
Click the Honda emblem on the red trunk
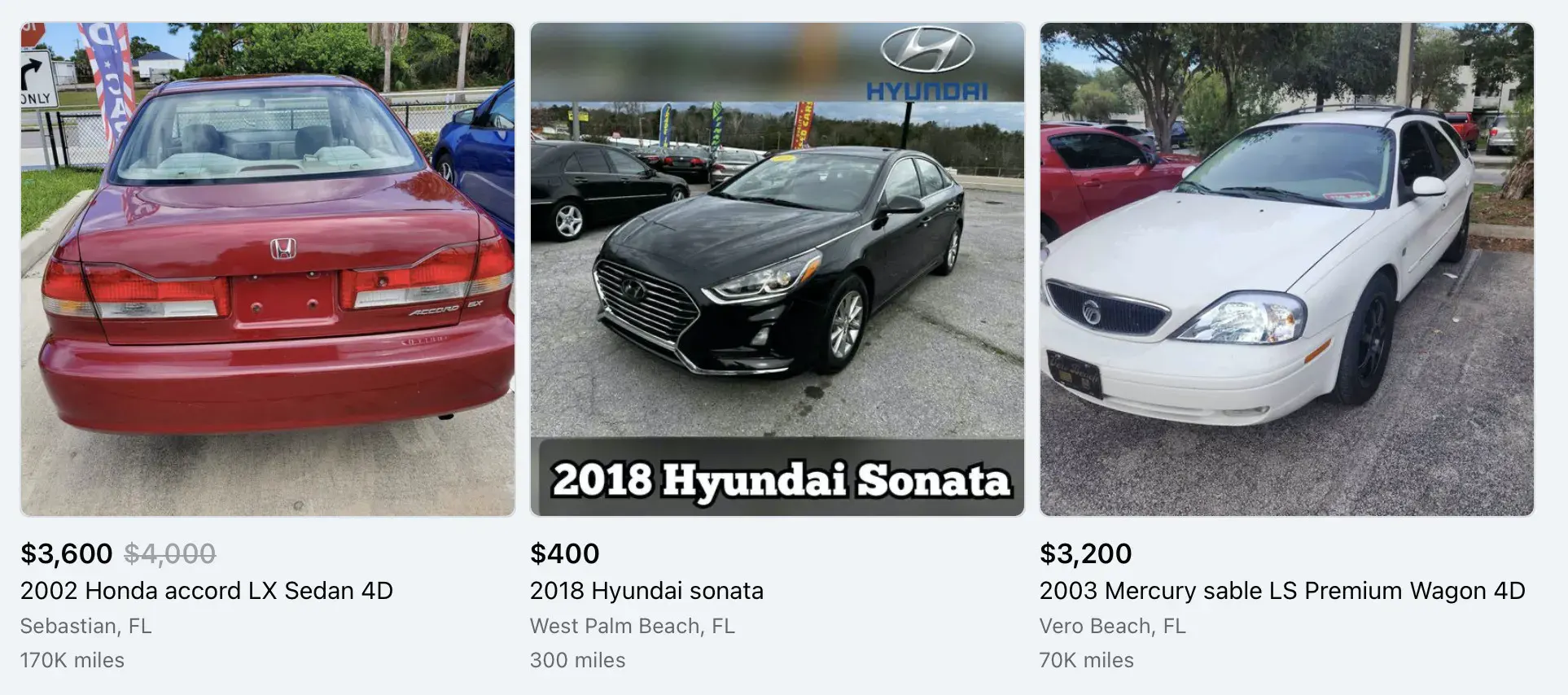[x=283, y=249]
